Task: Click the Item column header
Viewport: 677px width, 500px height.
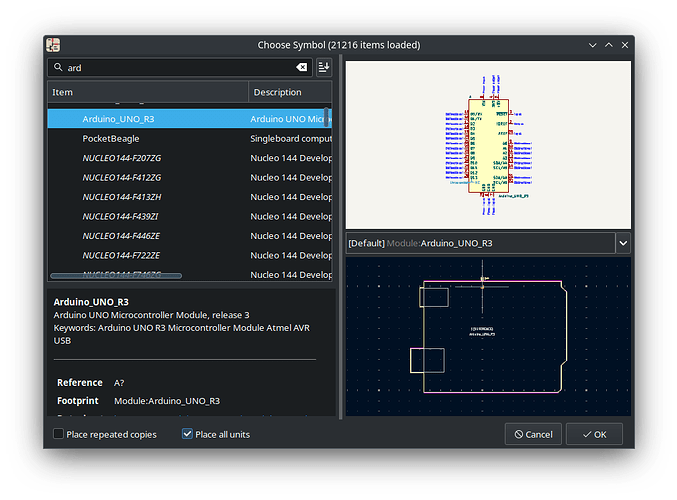Action: tap(148, 92)
